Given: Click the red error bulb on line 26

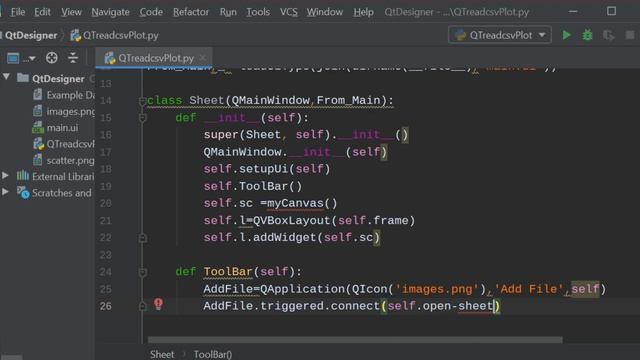Looking at the screenshot, I should [x=158, y=304].
